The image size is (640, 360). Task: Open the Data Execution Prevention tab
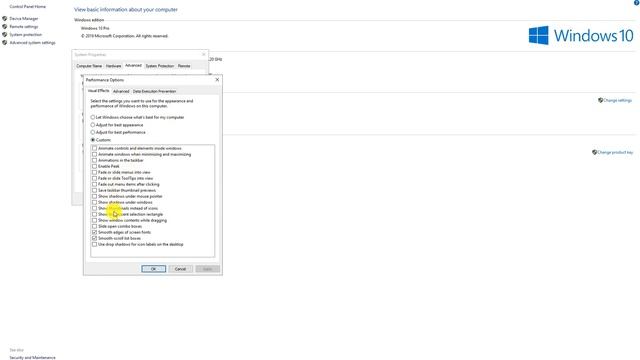pyautogui.click(x=154, y=91)
